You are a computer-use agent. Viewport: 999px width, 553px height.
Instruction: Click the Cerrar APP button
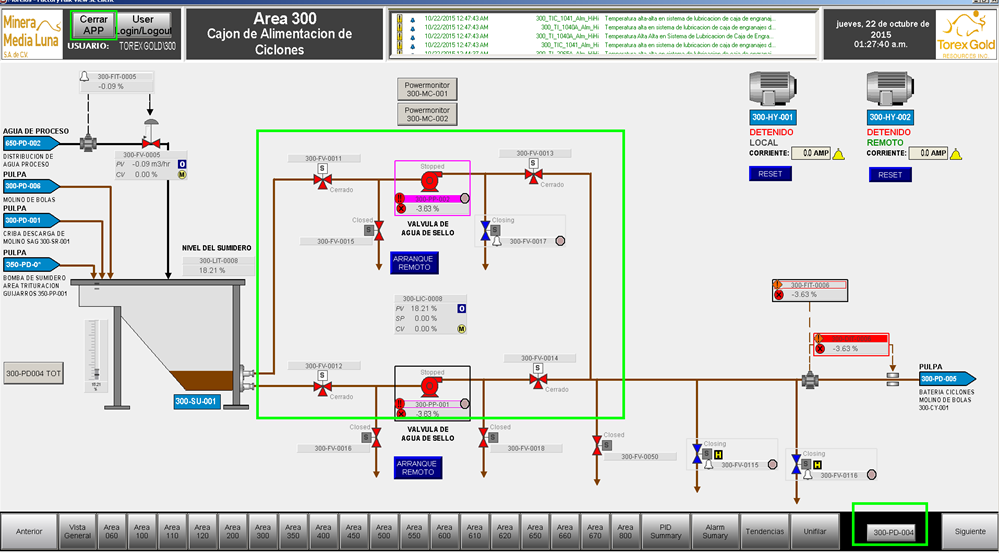tap(93, 25)
